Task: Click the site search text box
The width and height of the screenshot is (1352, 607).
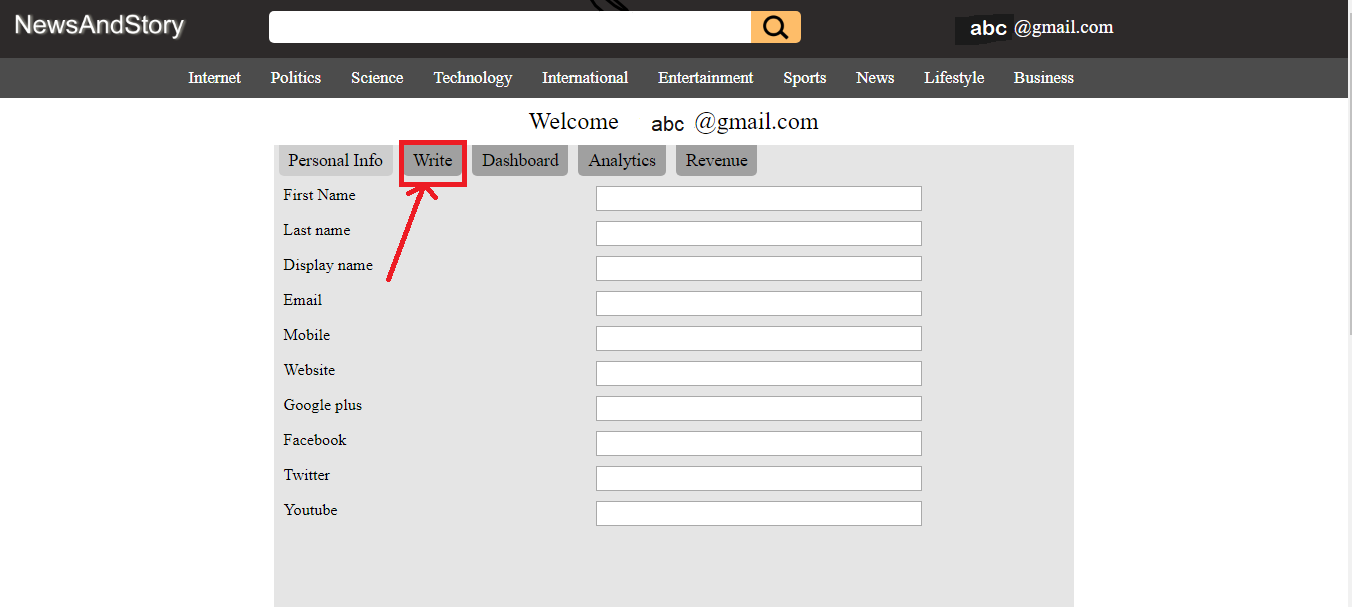Action: pos(510,27)
